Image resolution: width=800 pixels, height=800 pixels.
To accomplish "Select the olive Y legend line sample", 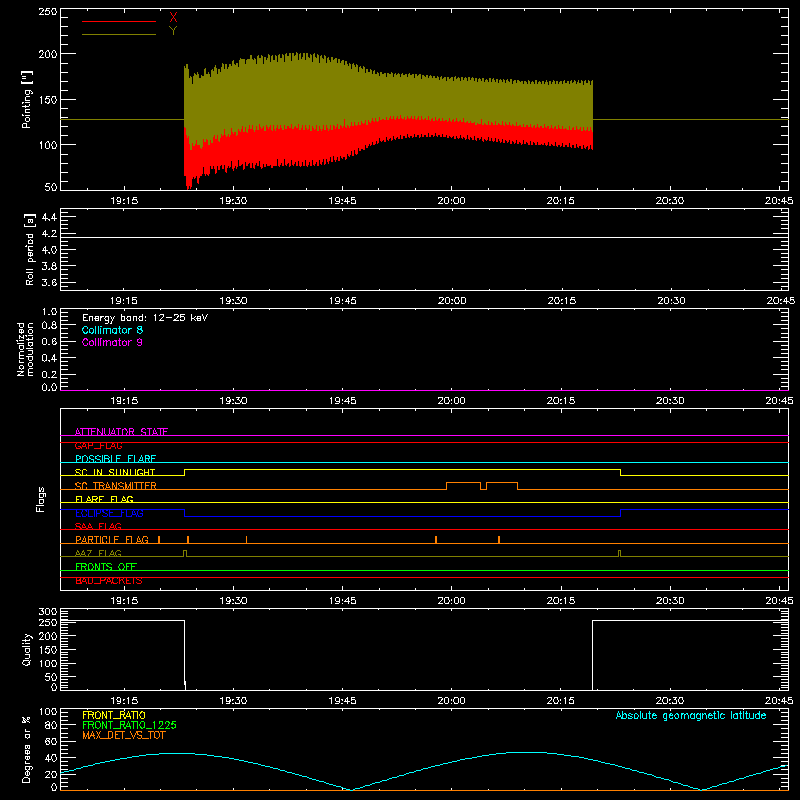I will coord(119,34).
